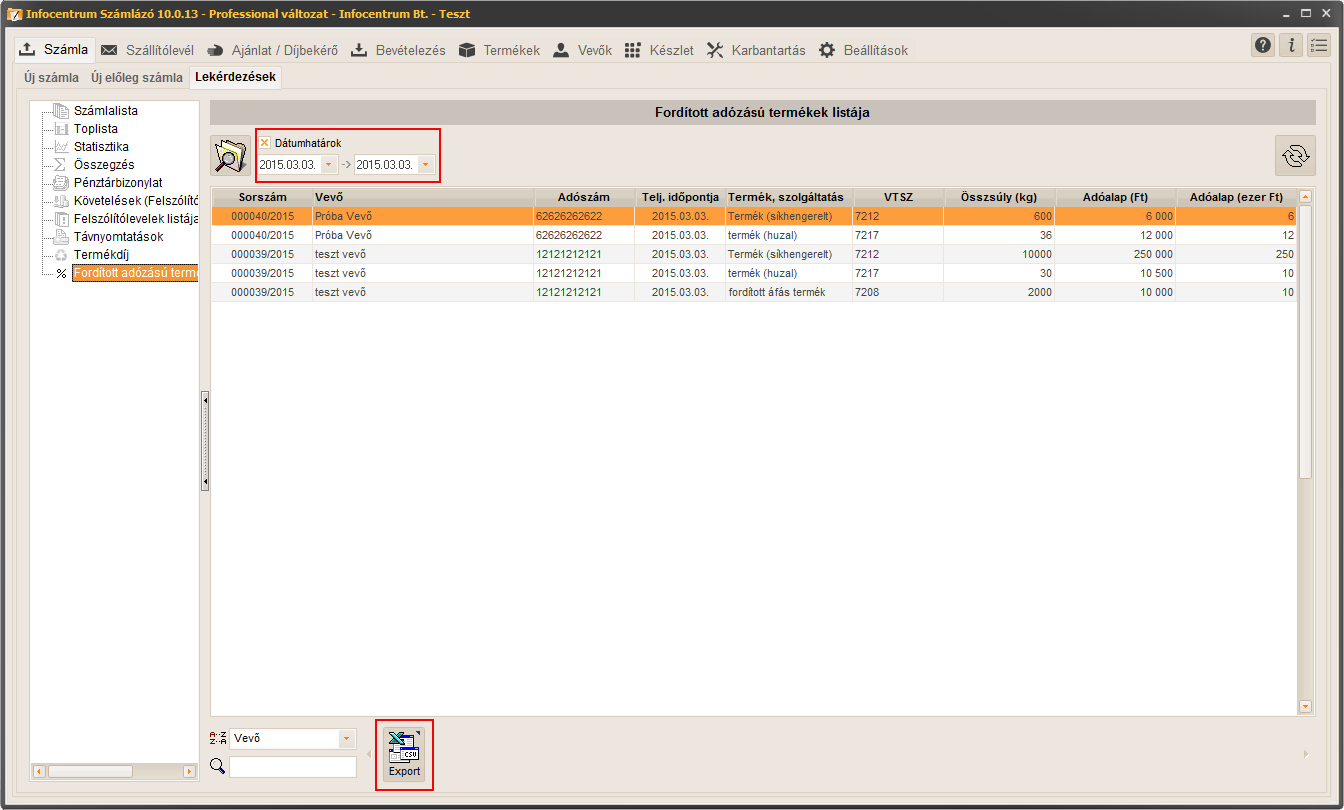Viewport: 1344px width, 810px height.
Task: Open the Termékek tab
Action: 500,50
